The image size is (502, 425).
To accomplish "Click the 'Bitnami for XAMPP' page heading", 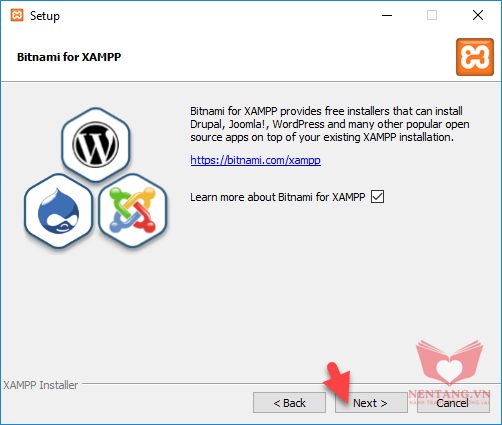I will click(69, 57).
